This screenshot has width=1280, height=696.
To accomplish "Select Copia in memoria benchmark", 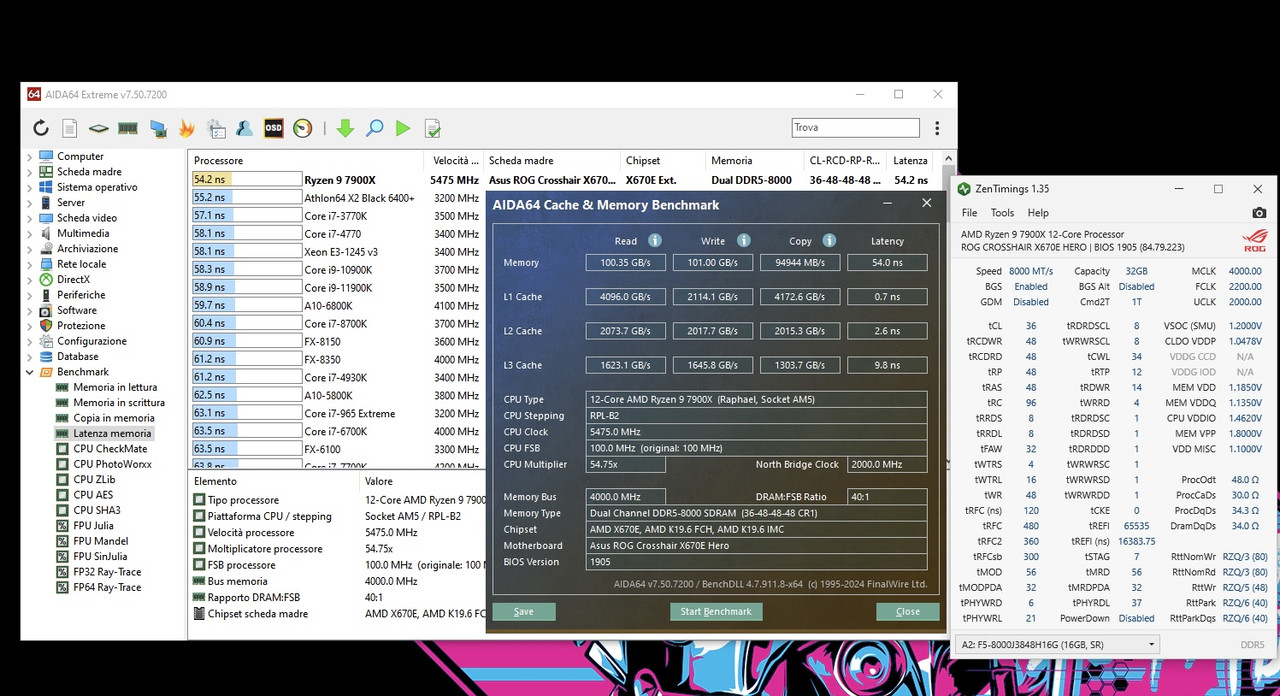I will [x=113, y=418].
